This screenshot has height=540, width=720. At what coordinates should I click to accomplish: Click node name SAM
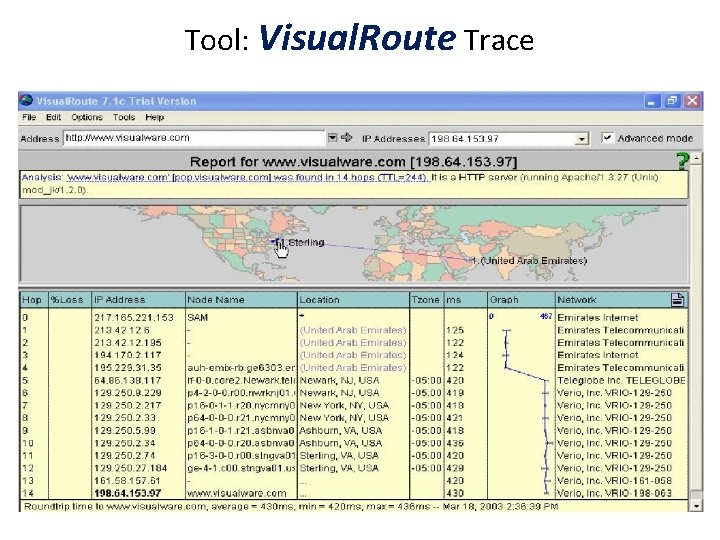[x=197, y=317]
